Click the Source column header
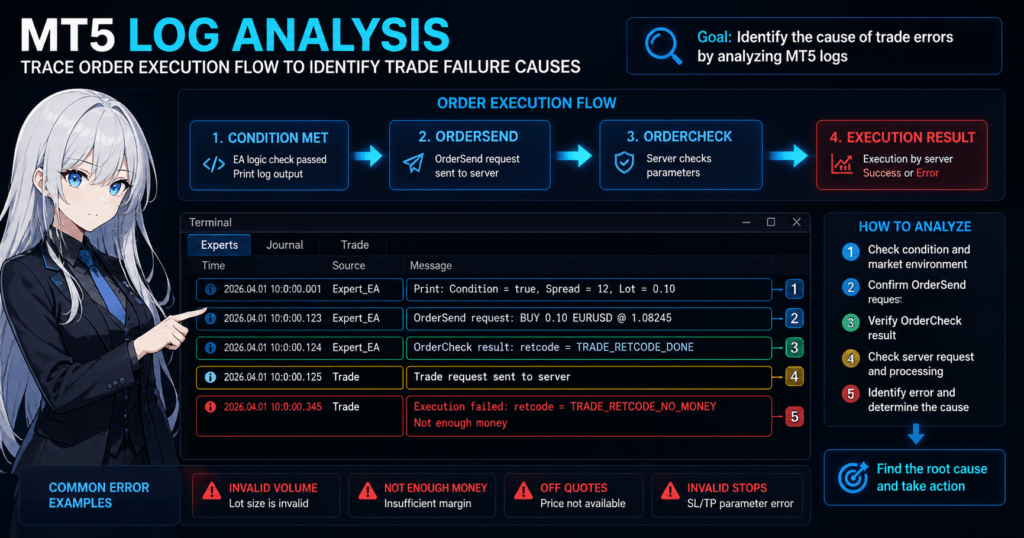The height and width of the screenshot is (538, 1024). 349,266
